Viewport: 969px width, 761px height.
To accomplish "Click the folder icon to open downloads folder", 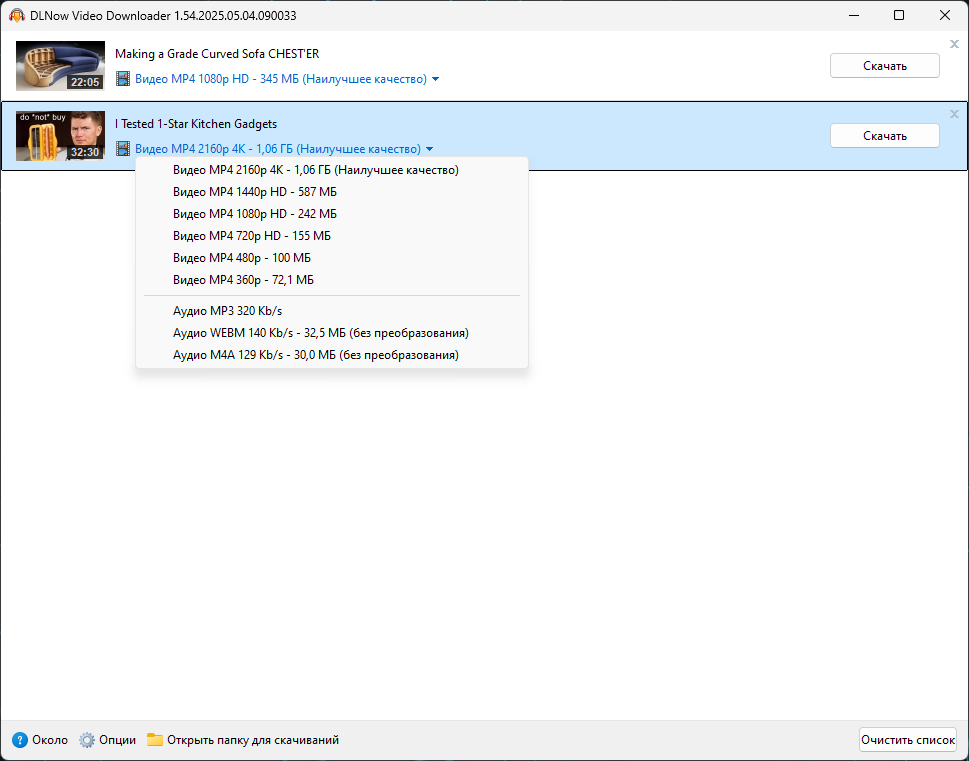I will [154, 740].
